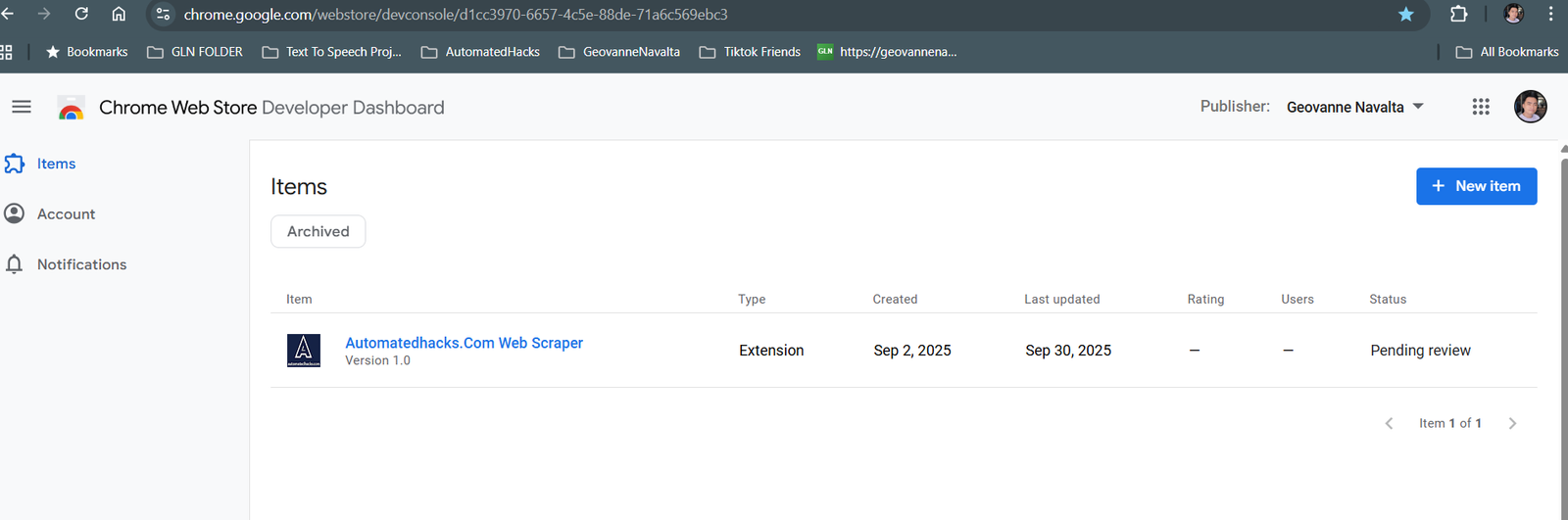Viewport: 1568px width, 520px height.
Task: Open the Google apps grid
Action: point(1480,107)
